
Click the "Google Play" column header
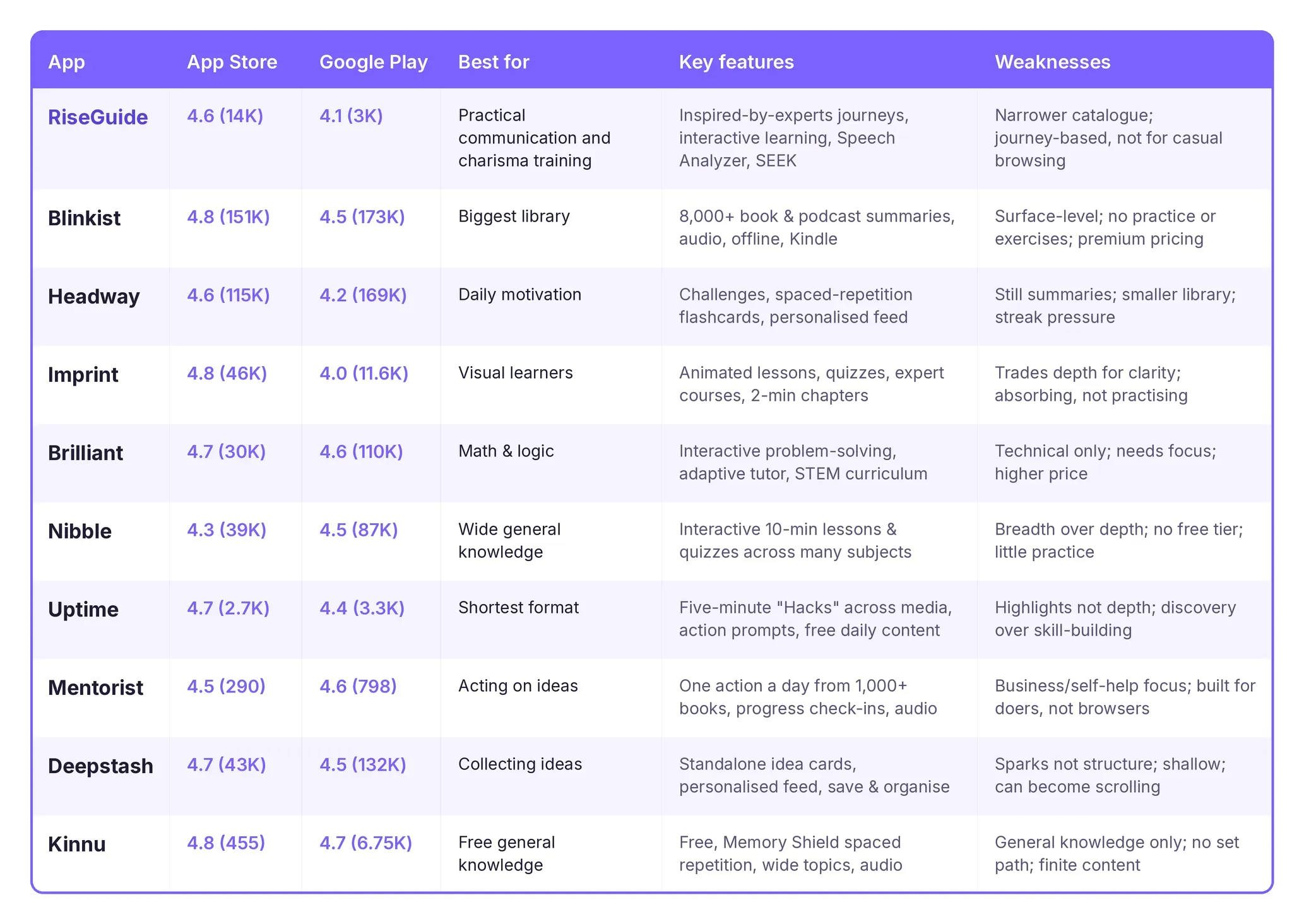coord(373,62)
